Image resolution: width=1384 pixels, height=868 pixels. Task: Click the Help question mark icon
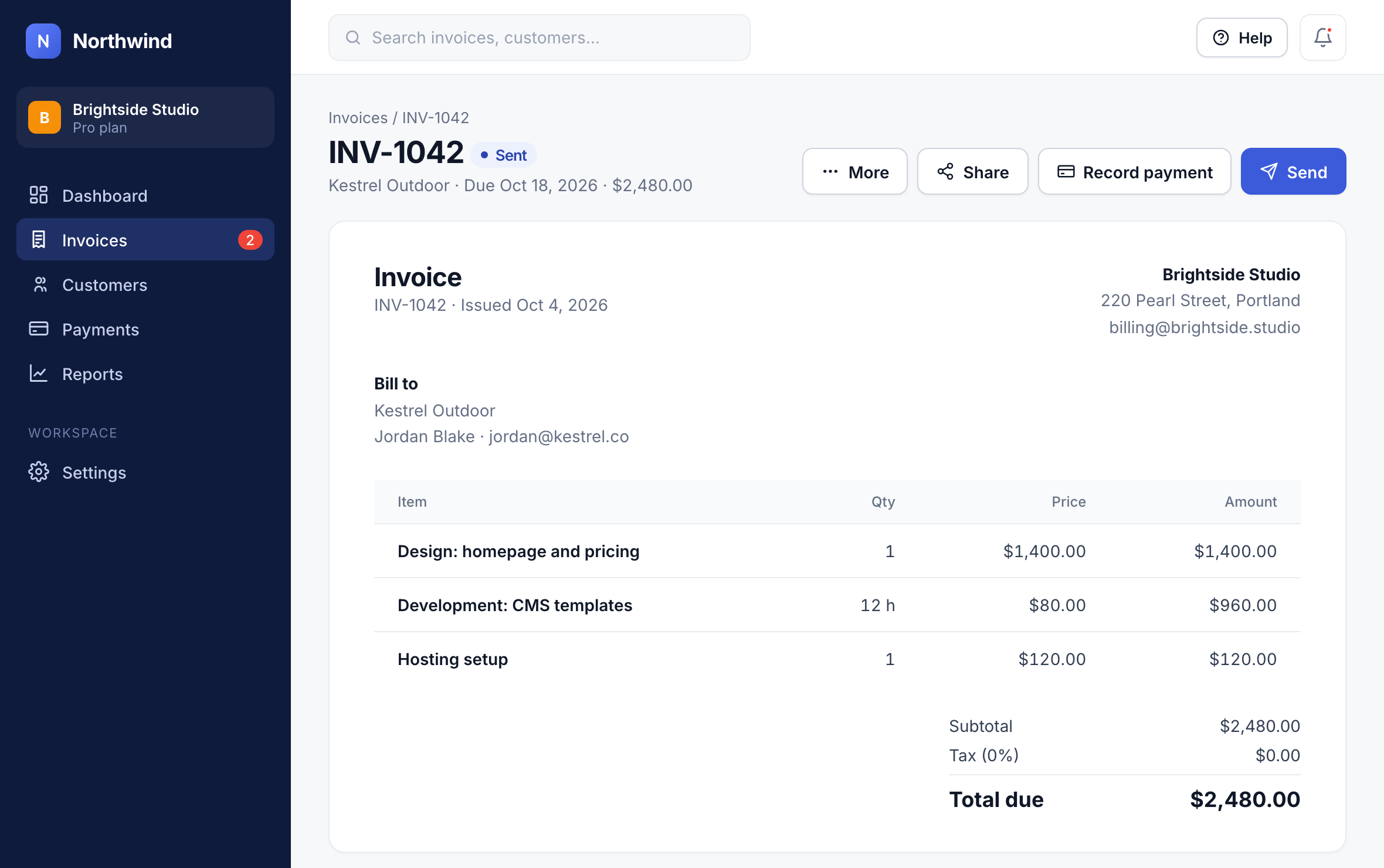pos(1220,38)
